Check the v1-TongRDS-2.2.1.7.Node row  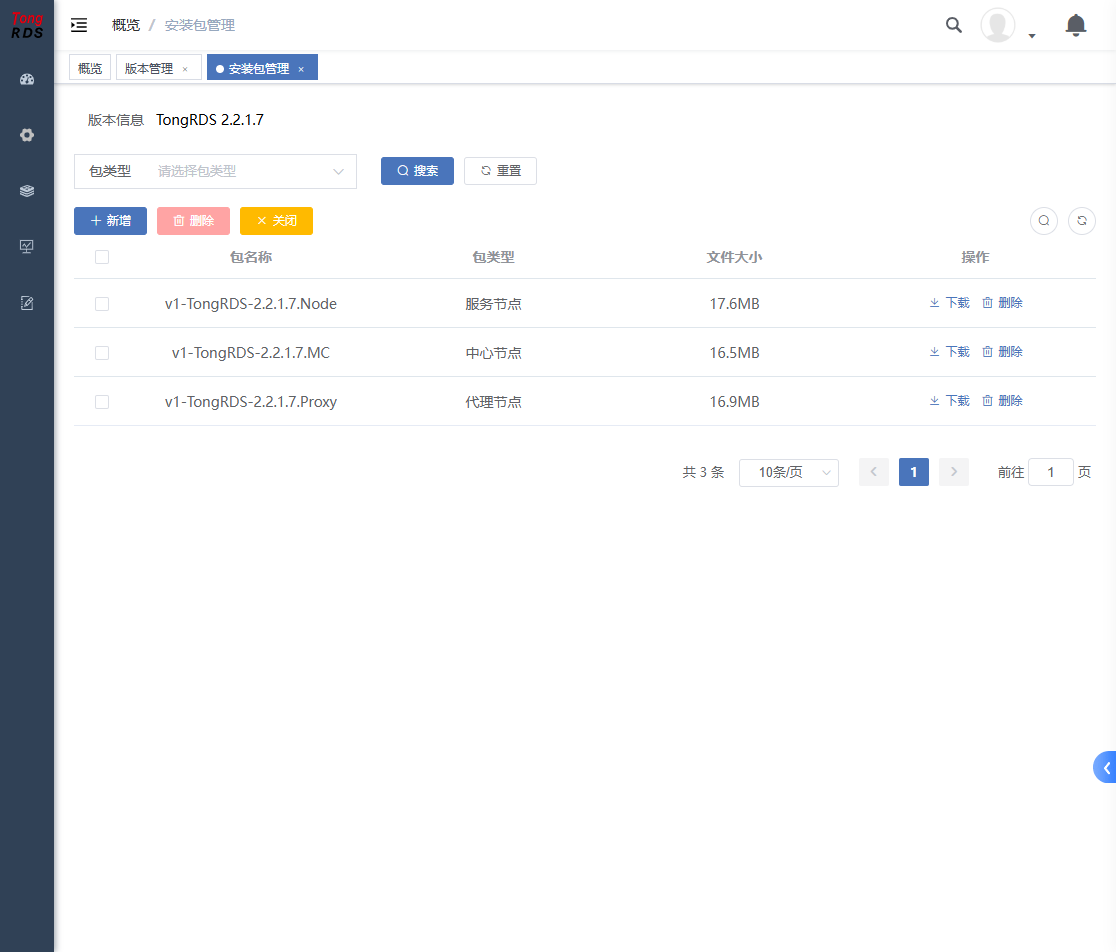[x=102, y=305]
